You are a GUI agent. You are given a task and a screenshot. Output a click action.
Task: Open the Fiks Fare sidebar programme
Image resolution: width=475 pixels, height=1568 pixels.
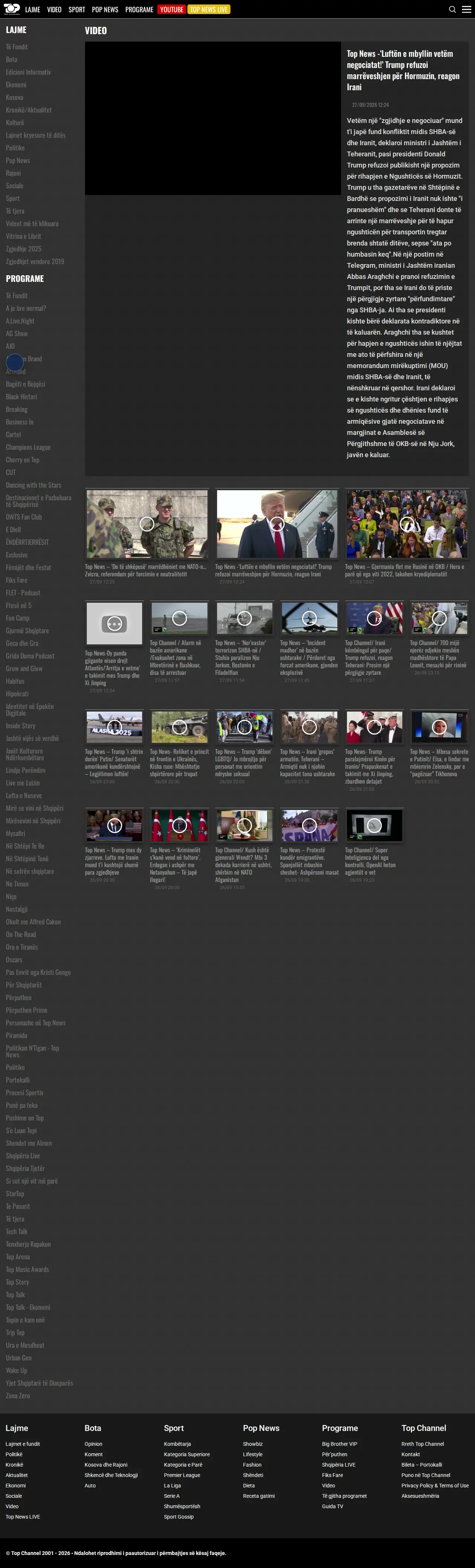point(16,580)
